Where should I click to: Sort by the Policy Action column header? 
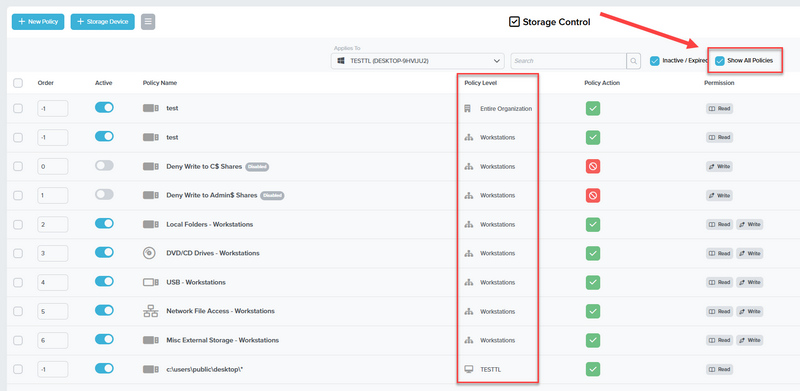(602, 83)
